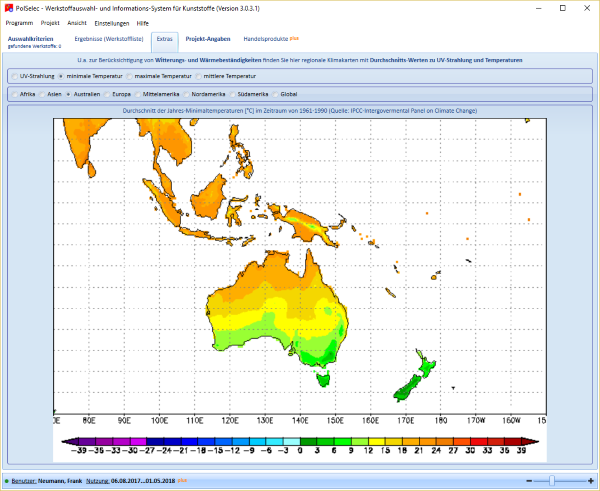Click the zoom slider handle
600x491 pixels.
(552, 480)
